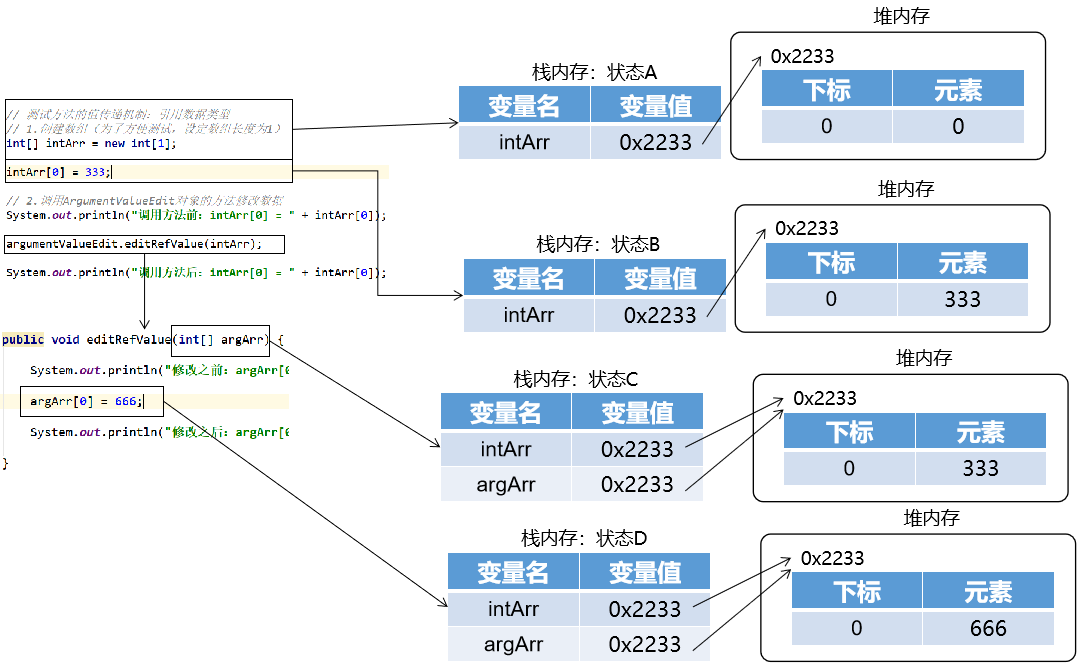Click the 'argumentValueEdit.editRefValue(intArr);' call box
Viewport: 1077px width, 663px height.
(x=134, y=244)
